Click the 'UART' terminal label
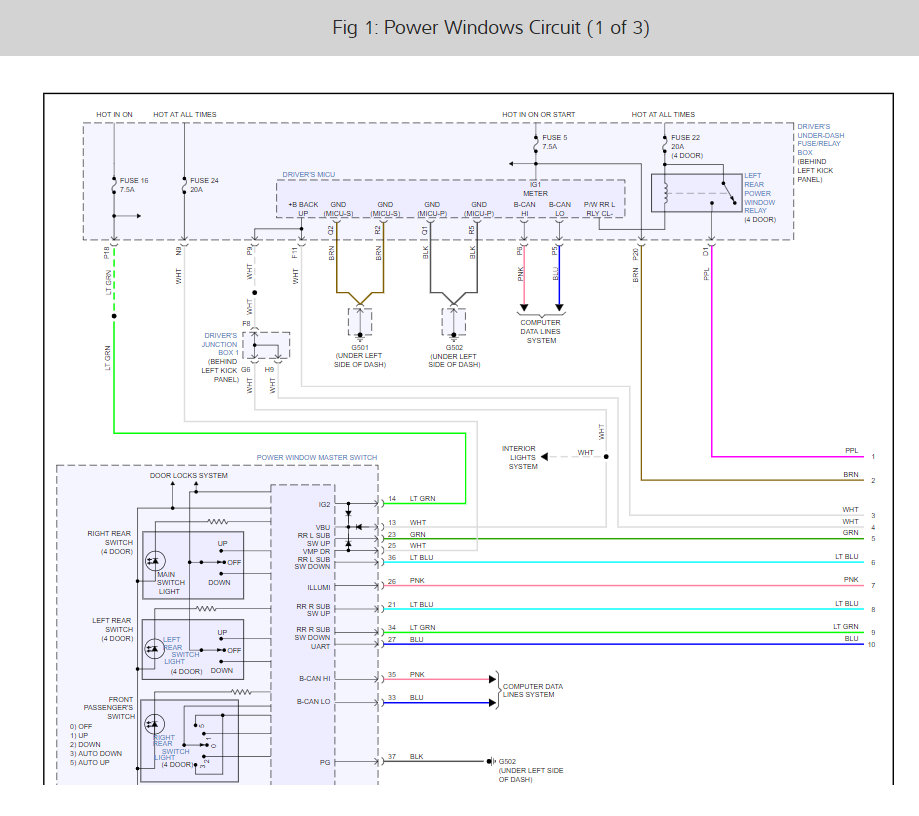Image resolution: width=919 pixels, height=816 pixels. [x=321, y=647]
